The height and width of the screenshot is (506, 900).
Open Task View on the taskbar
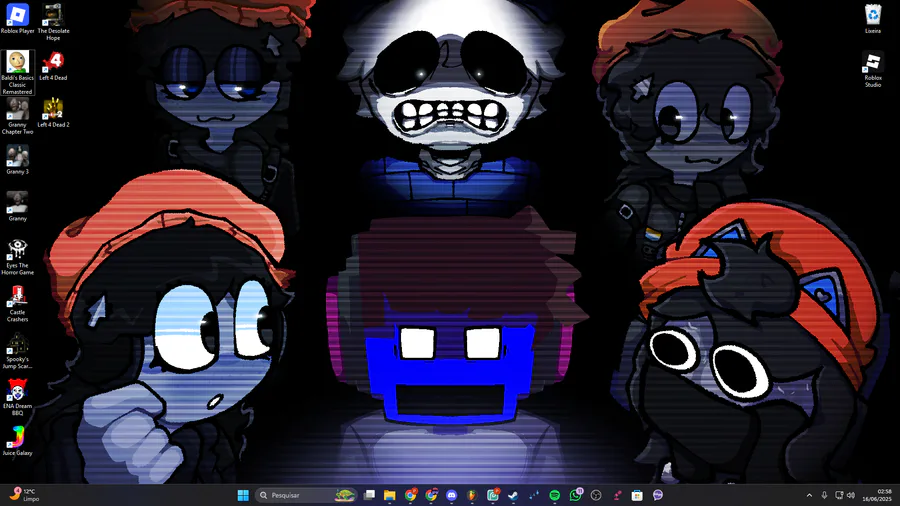coord(370,495)
